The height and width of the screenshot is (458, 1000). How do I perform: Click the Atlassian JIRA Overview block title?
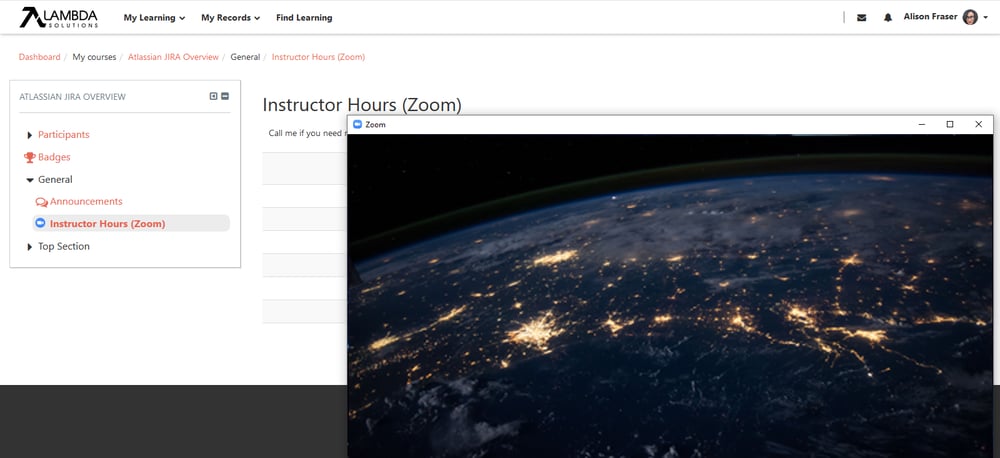(73, 97)
